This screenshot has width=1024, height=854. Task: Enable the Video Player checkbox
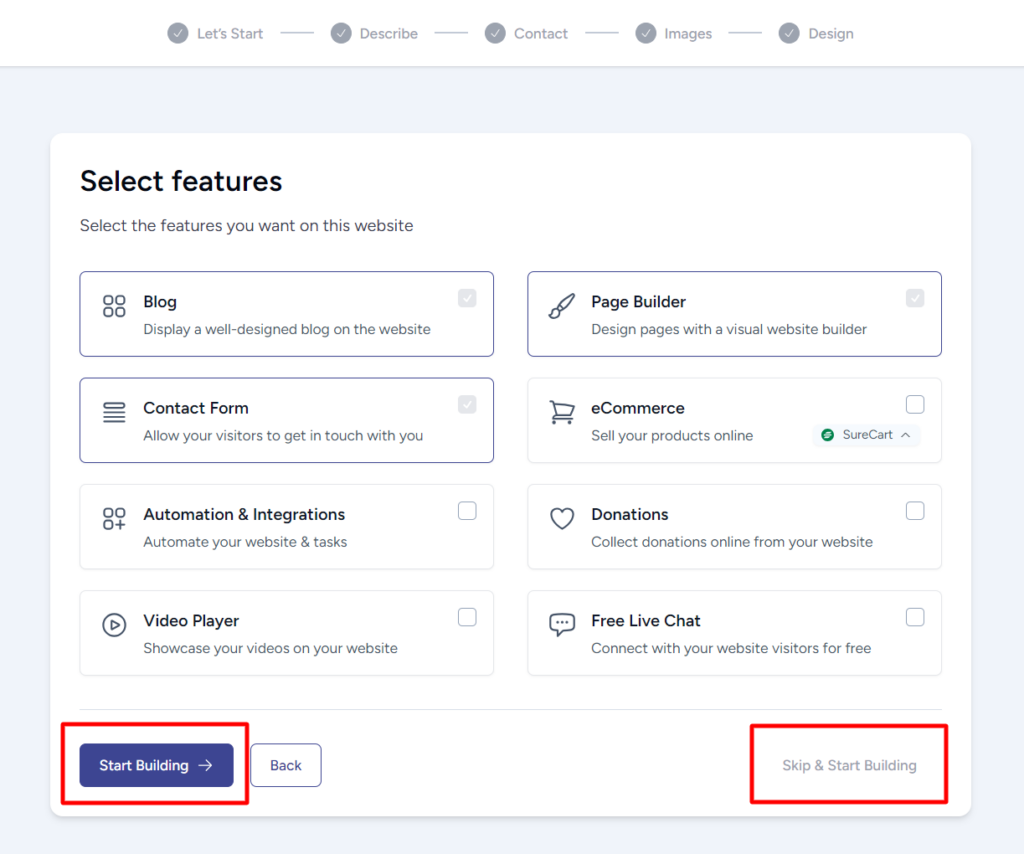click(467, 617)
